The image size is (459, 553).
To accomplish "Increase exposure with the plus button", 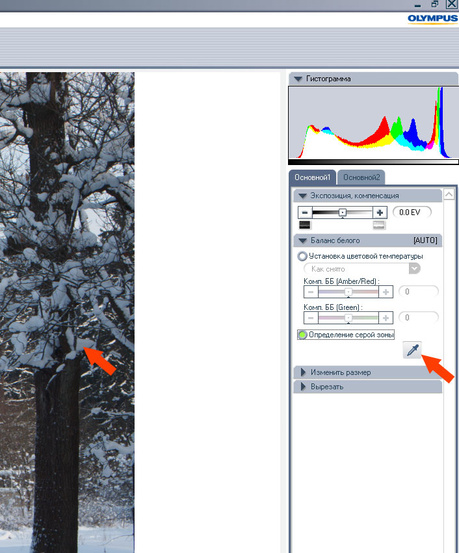I will (380, 212).
